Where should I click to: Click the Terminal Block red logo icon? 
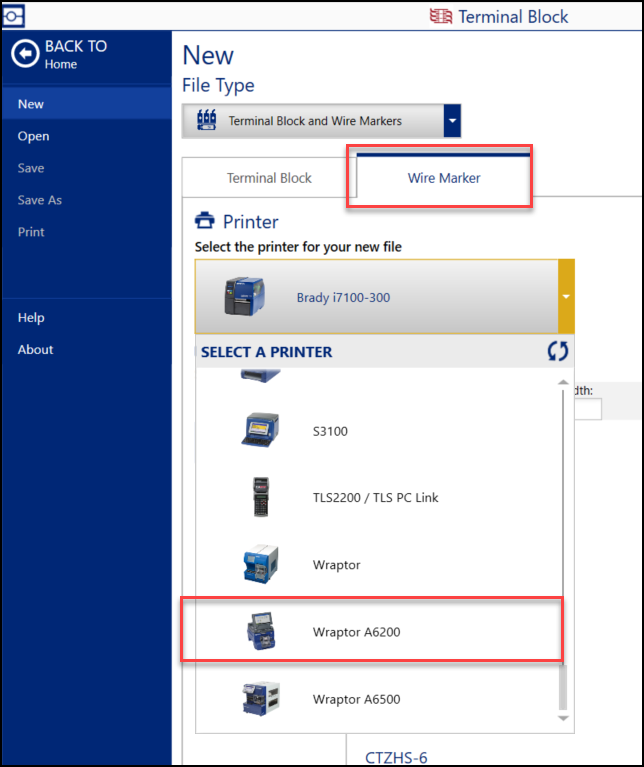point(441,16)
